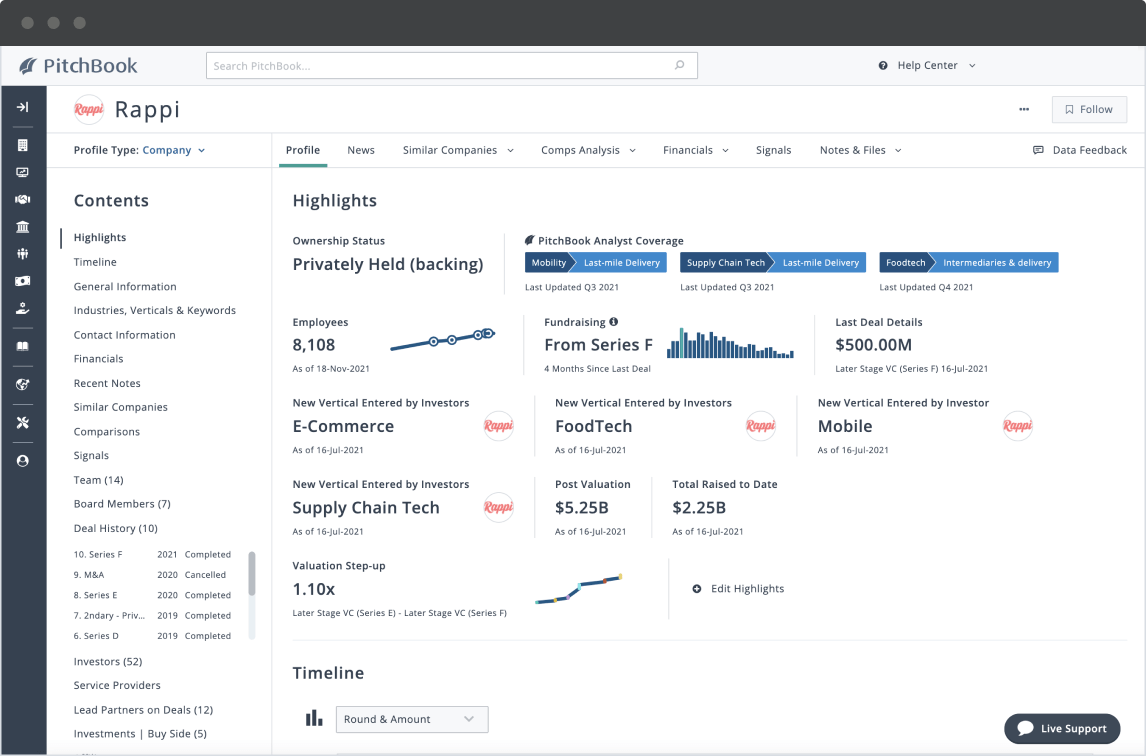This screenshot has width=1146, height=756.
Task: Open the globe icon in the sidebar
Action: 23,384
